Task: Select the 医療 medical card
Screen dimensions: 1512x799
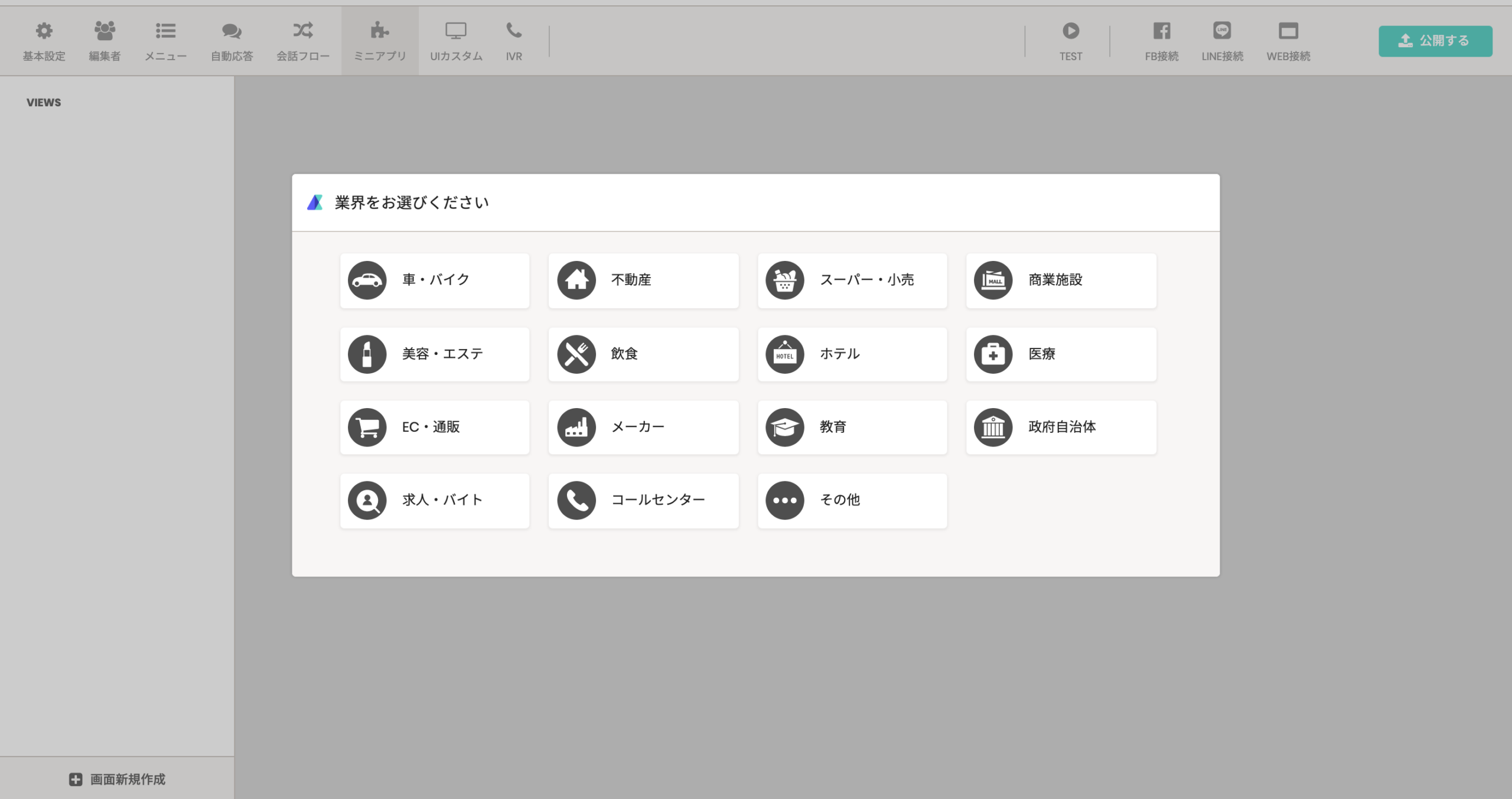Action: 1061,354
